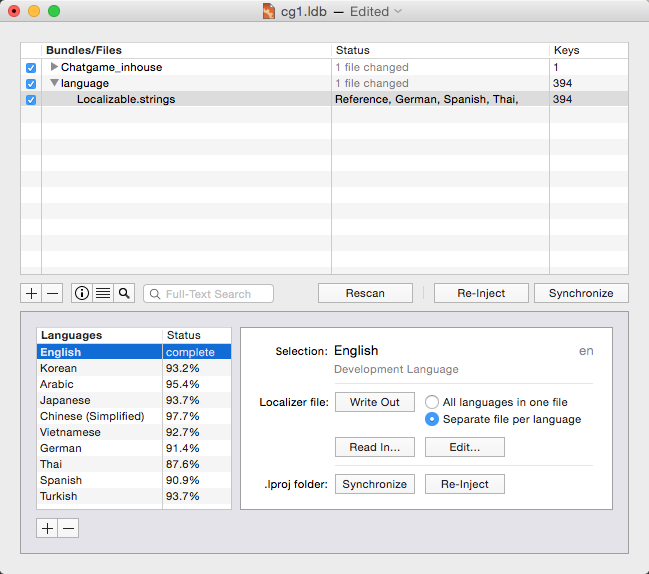Image resolution: width=649 pixels, height=574 pixels.
Task: Expand the Chatgame_inhouse bundle
Action: 55,67
